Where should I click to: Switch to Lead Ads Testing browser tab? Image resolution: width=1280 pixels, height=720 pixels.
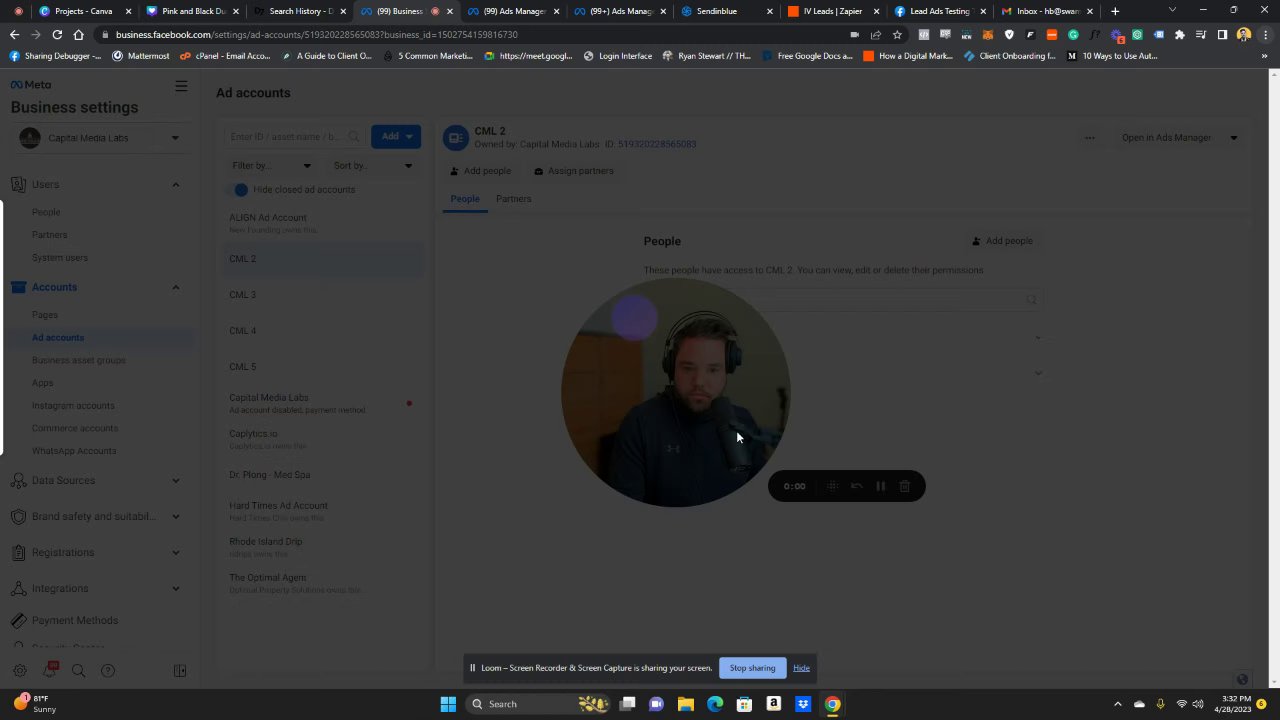pos(939,11)
